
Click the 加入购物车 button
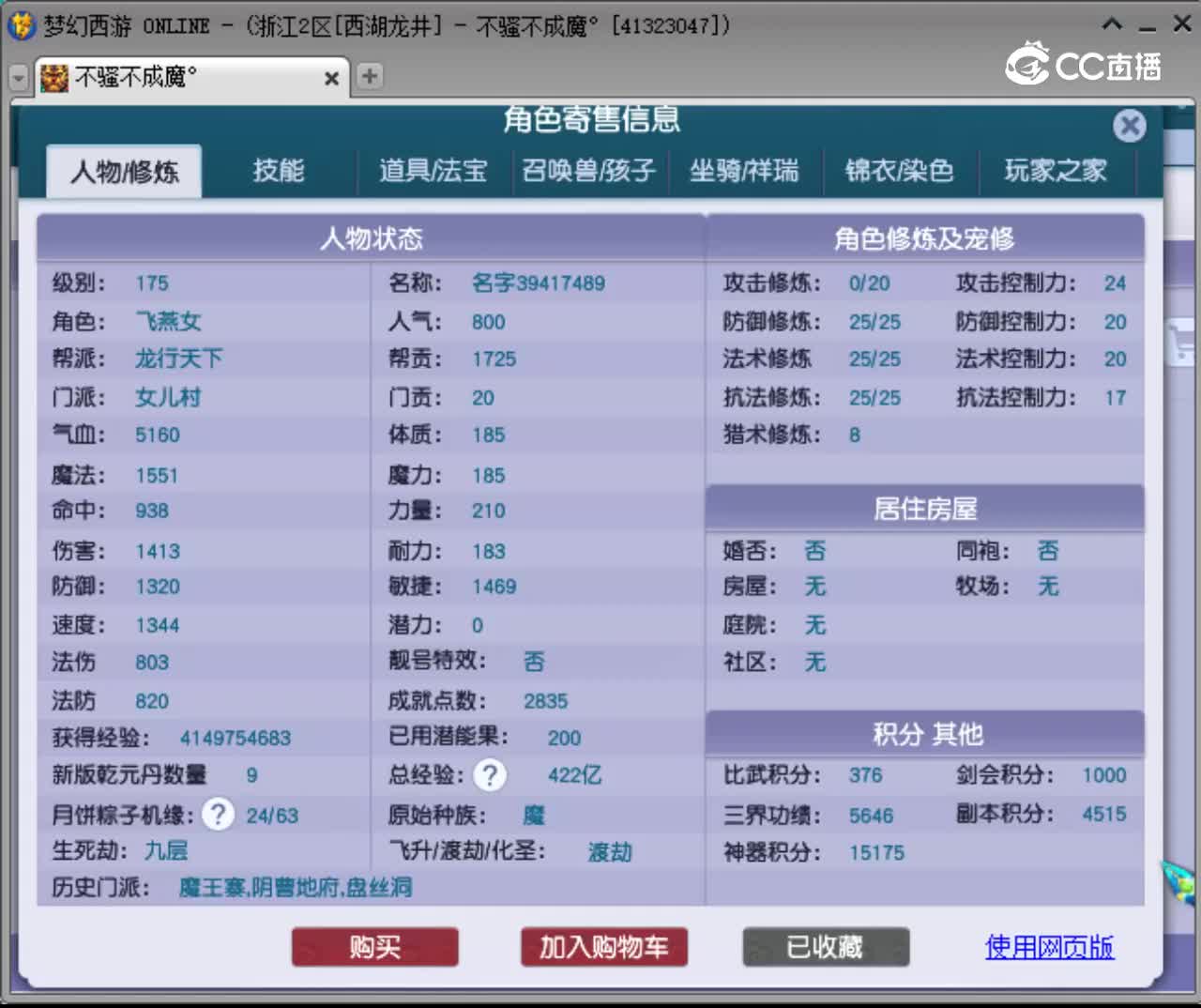(604, 947)
